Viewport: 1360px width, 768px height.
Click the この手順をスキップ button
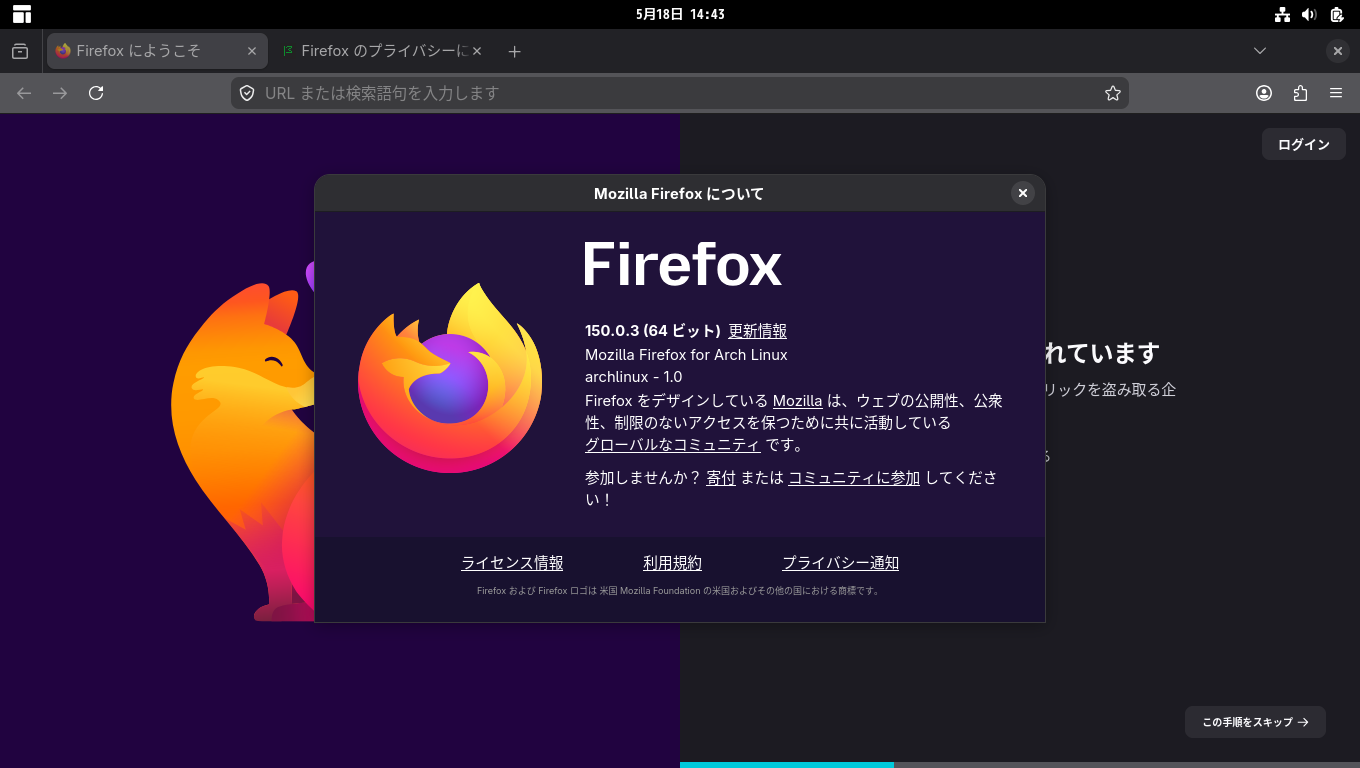point(1255,722)
